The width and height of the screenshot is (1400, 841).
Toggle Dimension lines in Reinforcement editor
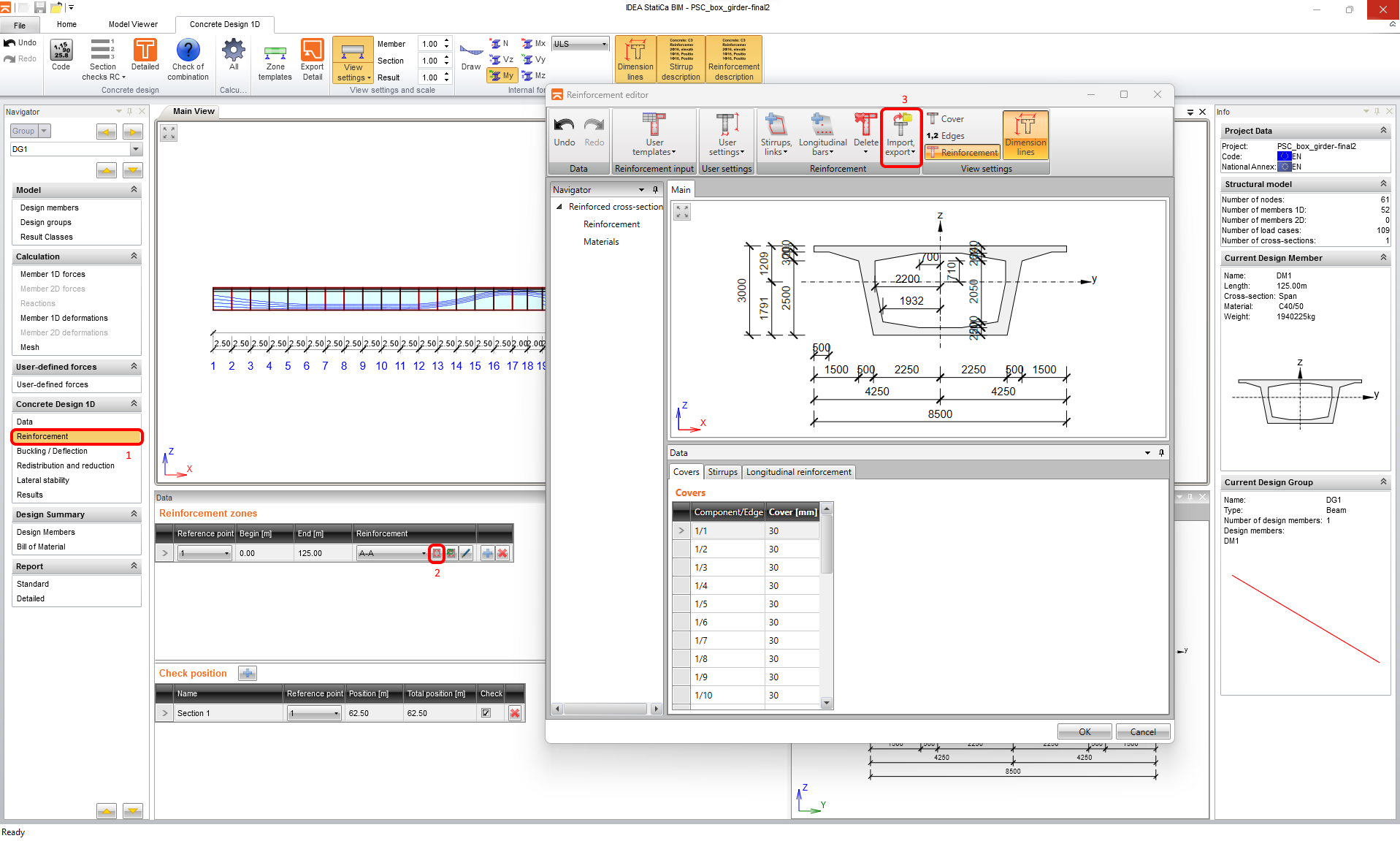[1025, 134]
